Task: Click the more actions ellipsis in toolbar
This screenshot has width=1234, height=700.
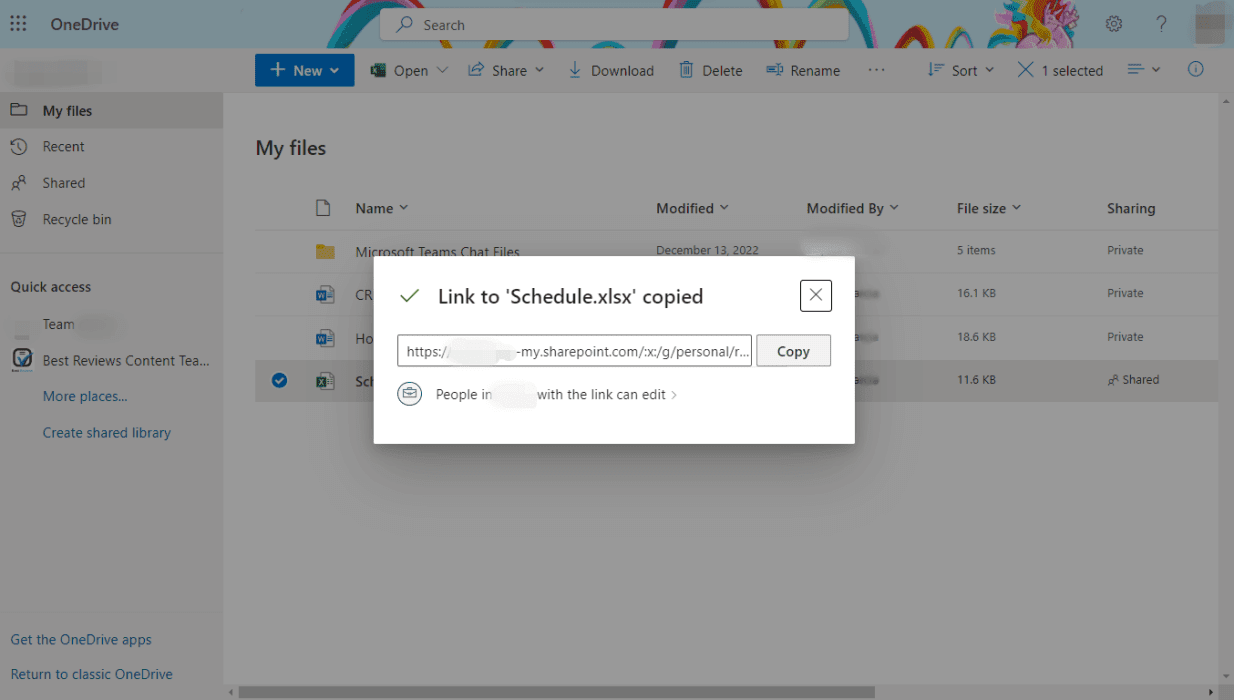Action: click(877, 70)
